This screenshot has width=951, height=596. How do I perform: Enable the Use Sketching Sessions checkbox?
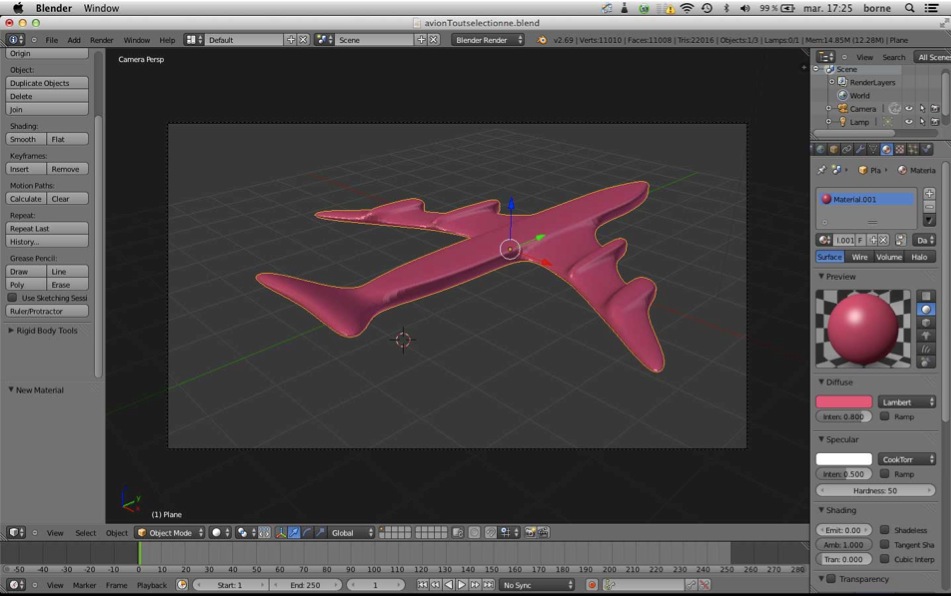pos(13,298)
